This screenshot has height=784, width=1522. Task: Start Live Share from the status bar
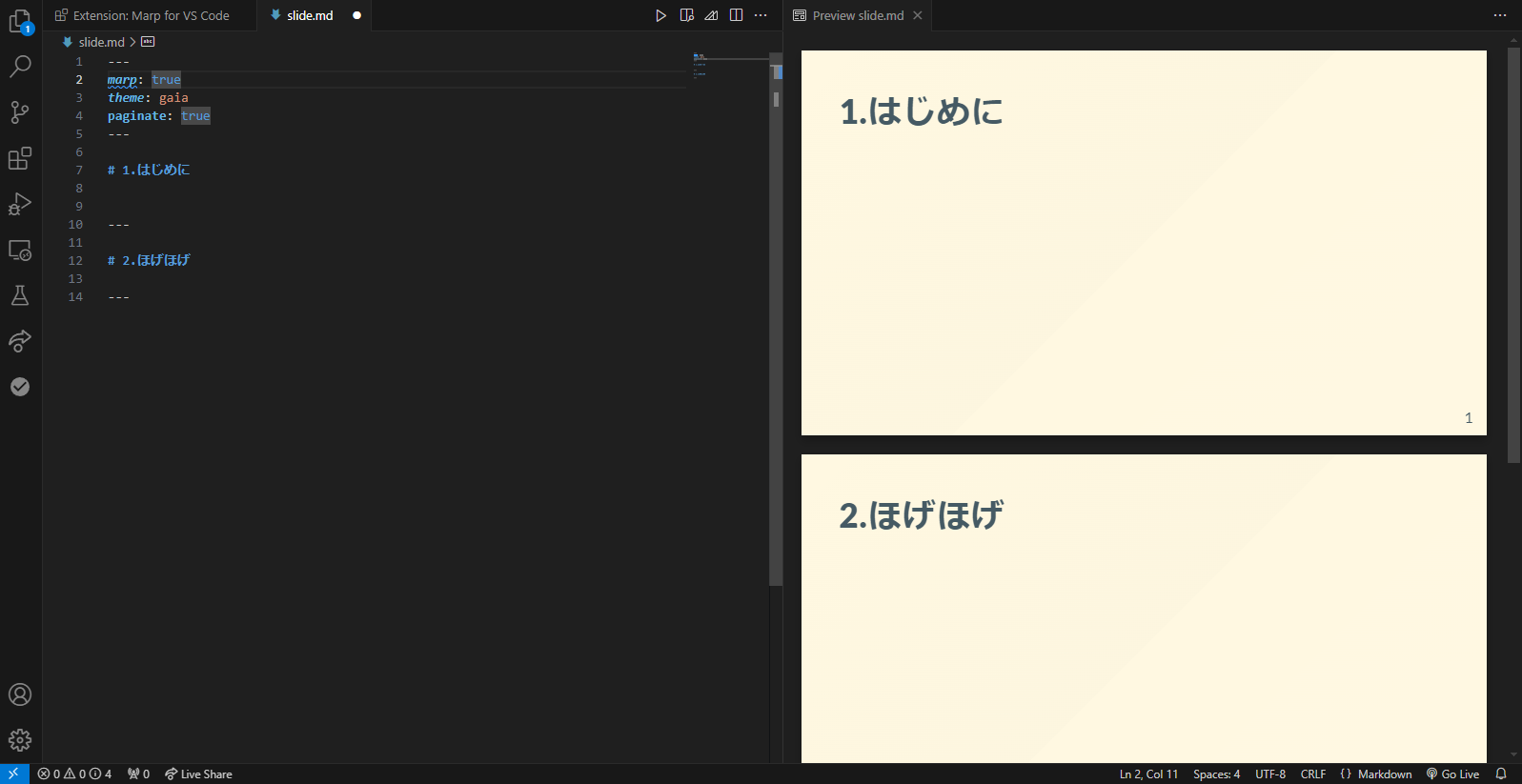198,774
